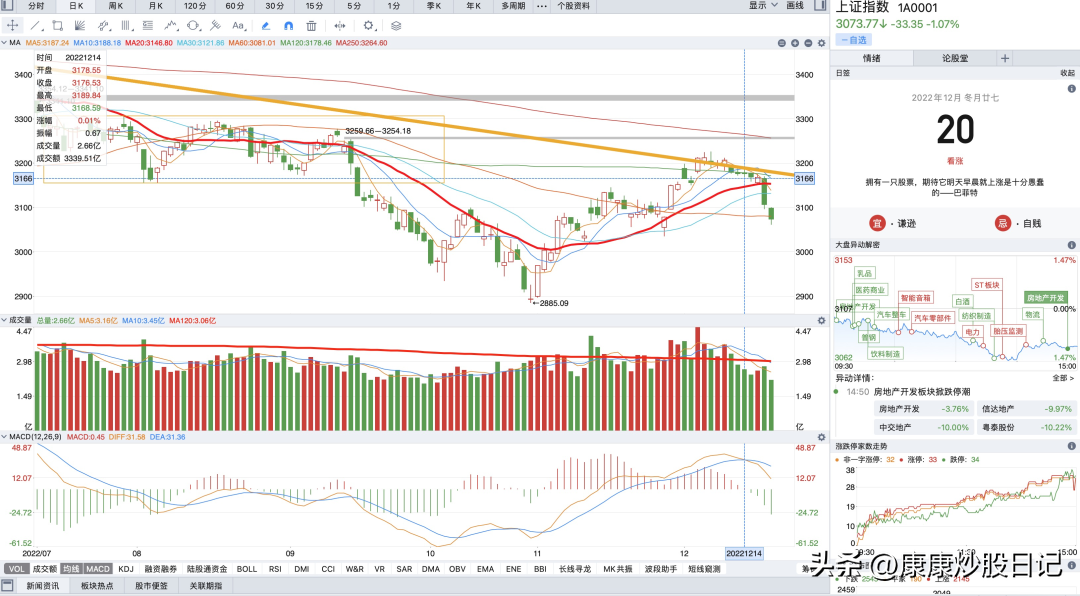Viewport: 1080px width, 596px height.
Task: Select the crosshair cursor tool
Action: (13, 25)
